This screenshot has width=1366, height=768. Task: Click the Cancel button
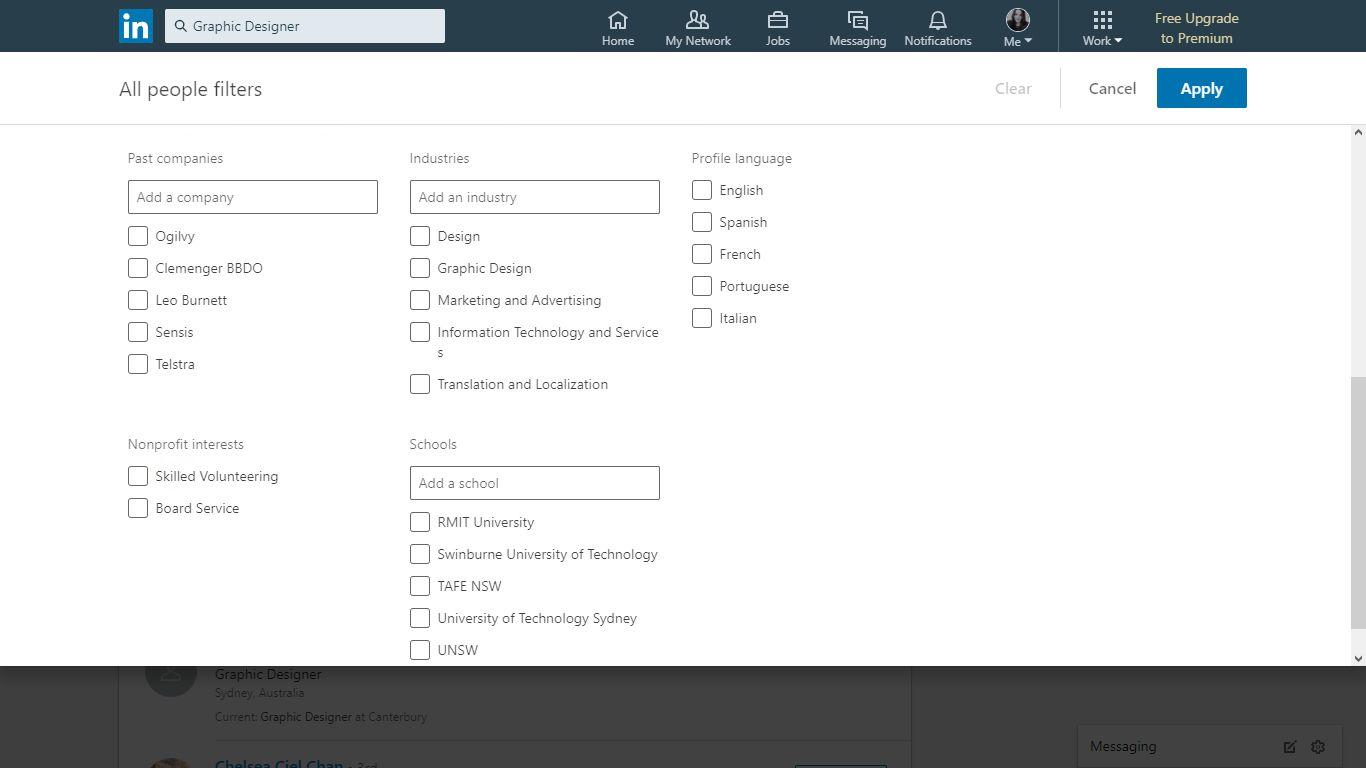1112,88
